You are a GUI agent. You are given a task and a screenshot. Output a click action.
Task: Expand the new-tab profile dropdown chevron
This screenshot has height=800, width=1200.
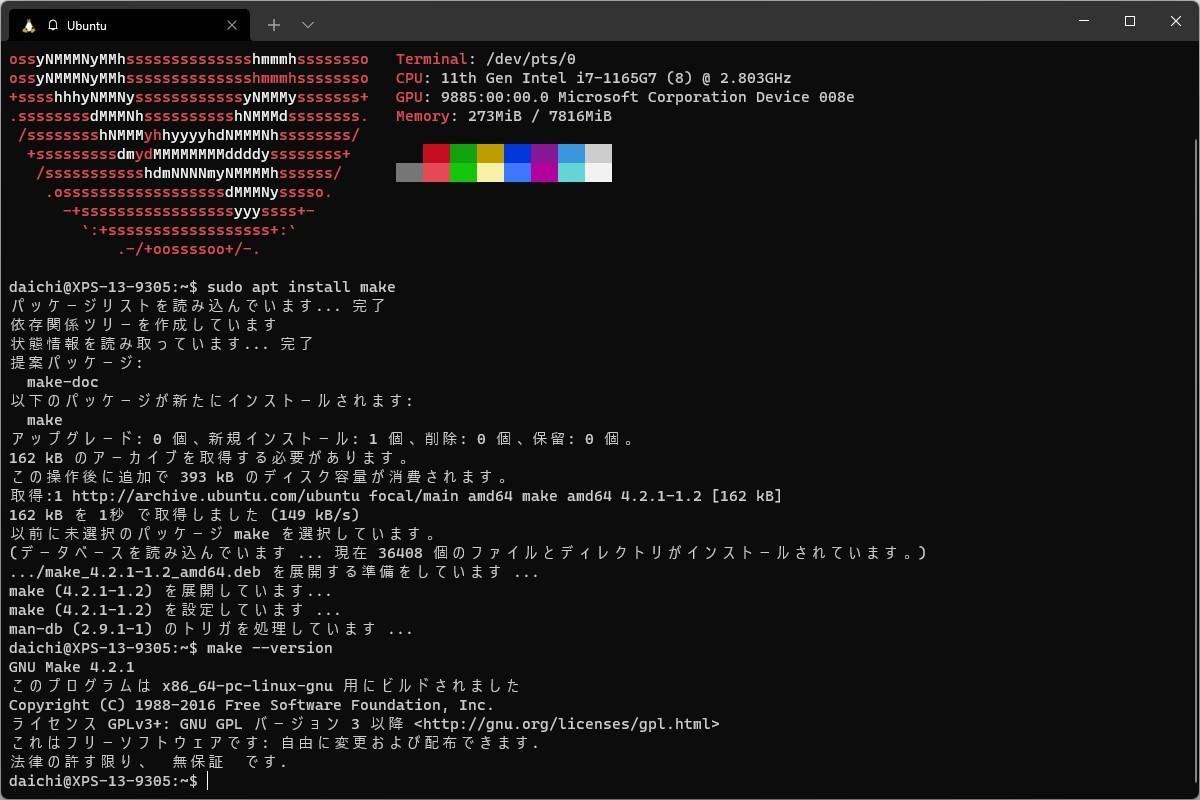[308, 25]
